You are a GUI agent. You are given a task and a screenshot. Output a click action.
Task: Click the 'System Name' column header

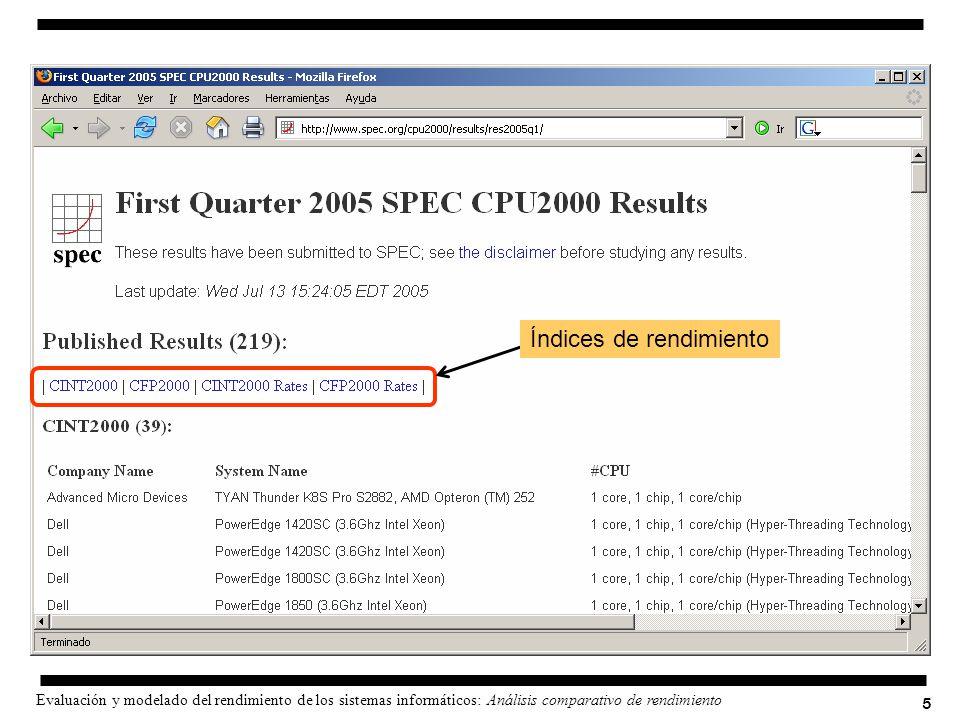pos(261,471)
